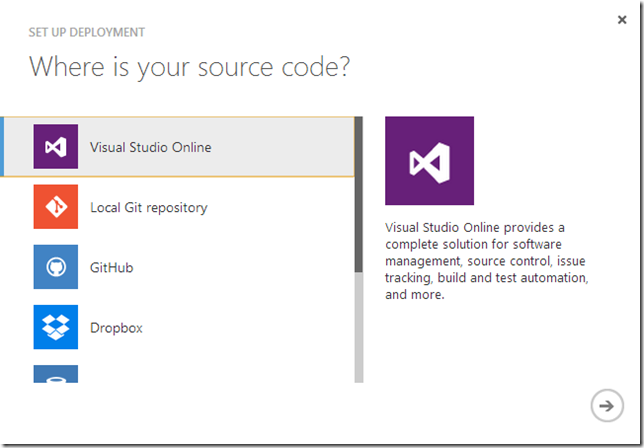644x448 pixels.
Task: Click the Visual Studio Online list icon
Action: click(55, 147)
